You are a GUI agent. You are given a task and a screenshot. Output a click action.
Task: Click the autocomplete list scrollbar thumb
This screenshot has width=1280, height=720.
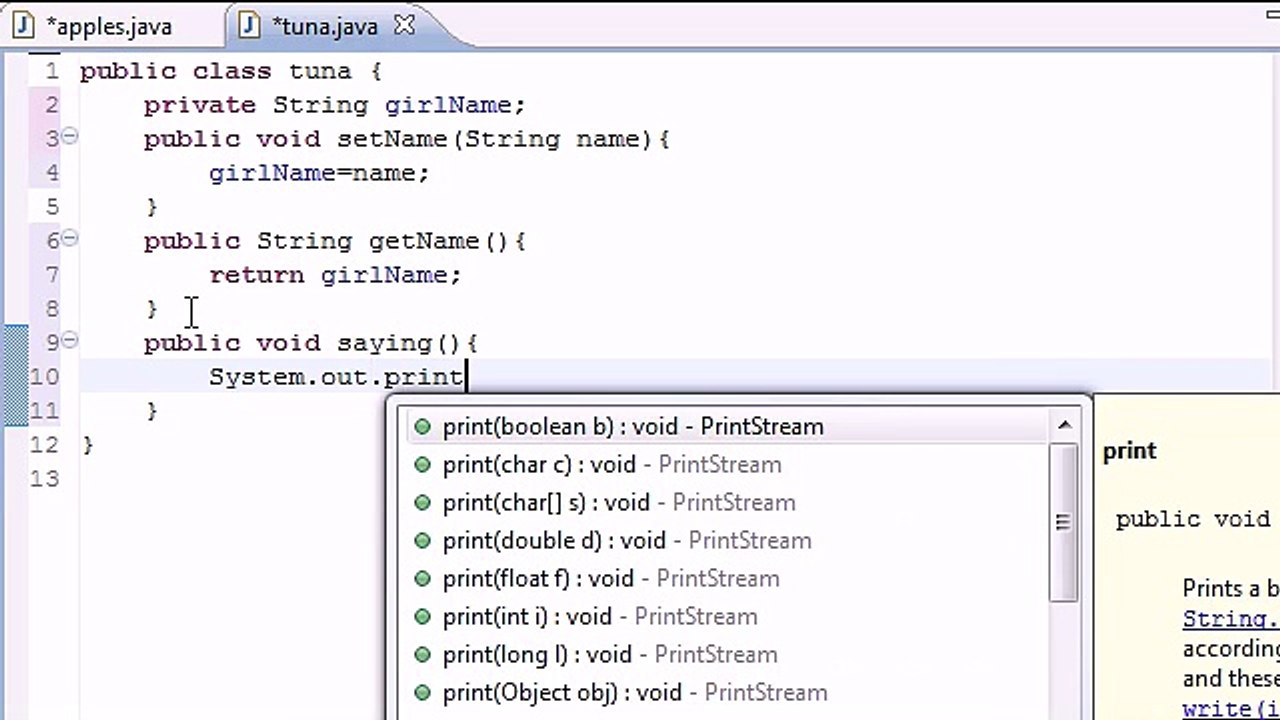pos(1063,522)
